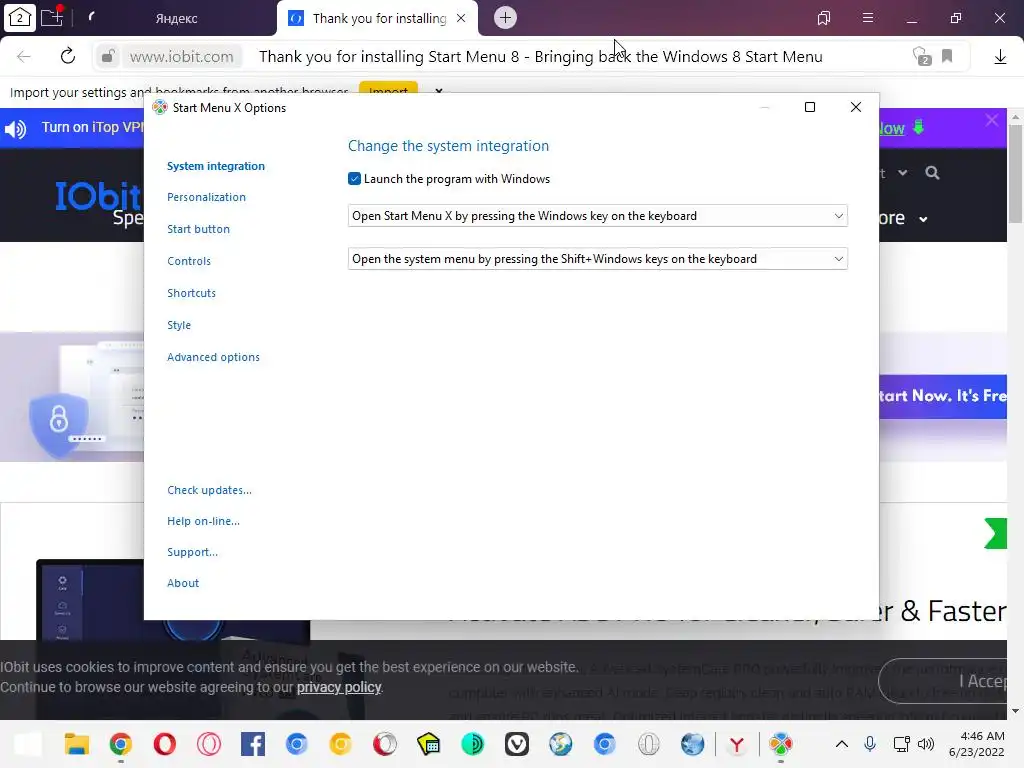Close the 'Thank you for installing' tab
The height and width of the screenshot is (768, 1024).
point(461,18)
